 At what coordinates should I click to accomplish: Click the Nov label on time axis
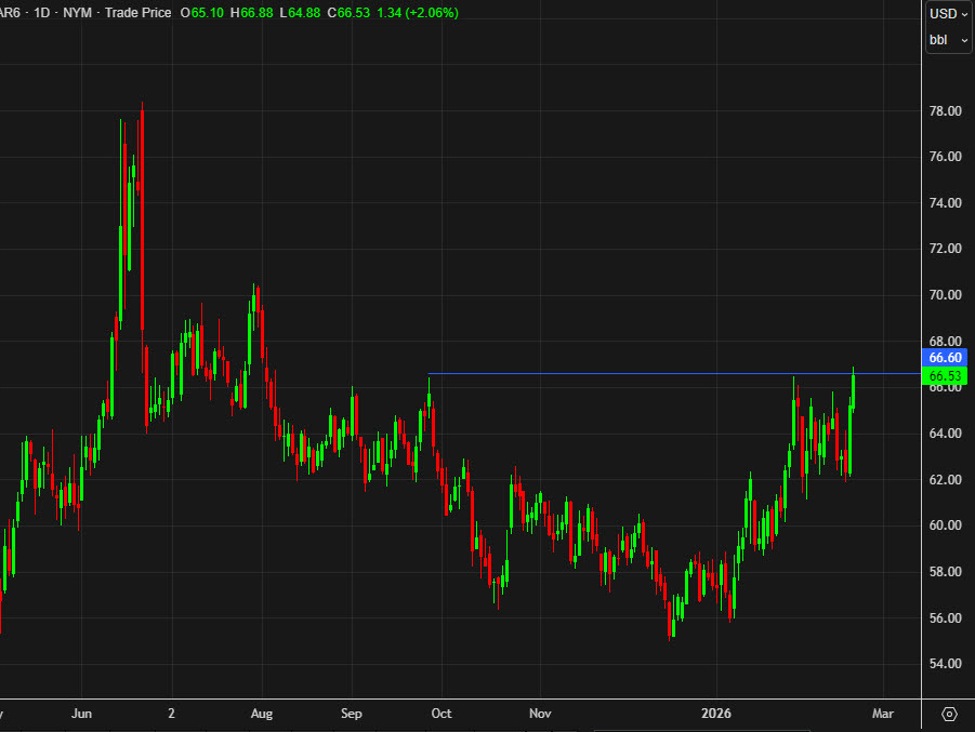point(540,714)
